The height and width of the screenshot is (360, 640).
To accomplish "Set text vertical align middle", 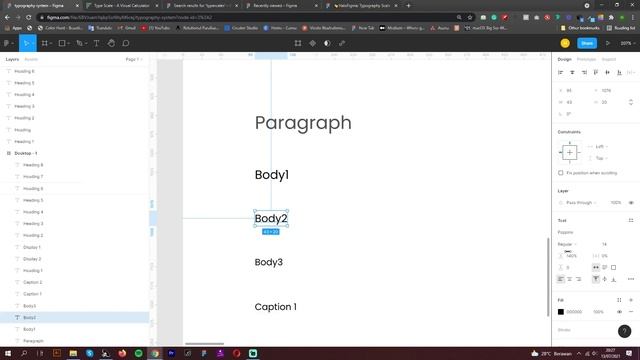I will click(x=604, y=279).
